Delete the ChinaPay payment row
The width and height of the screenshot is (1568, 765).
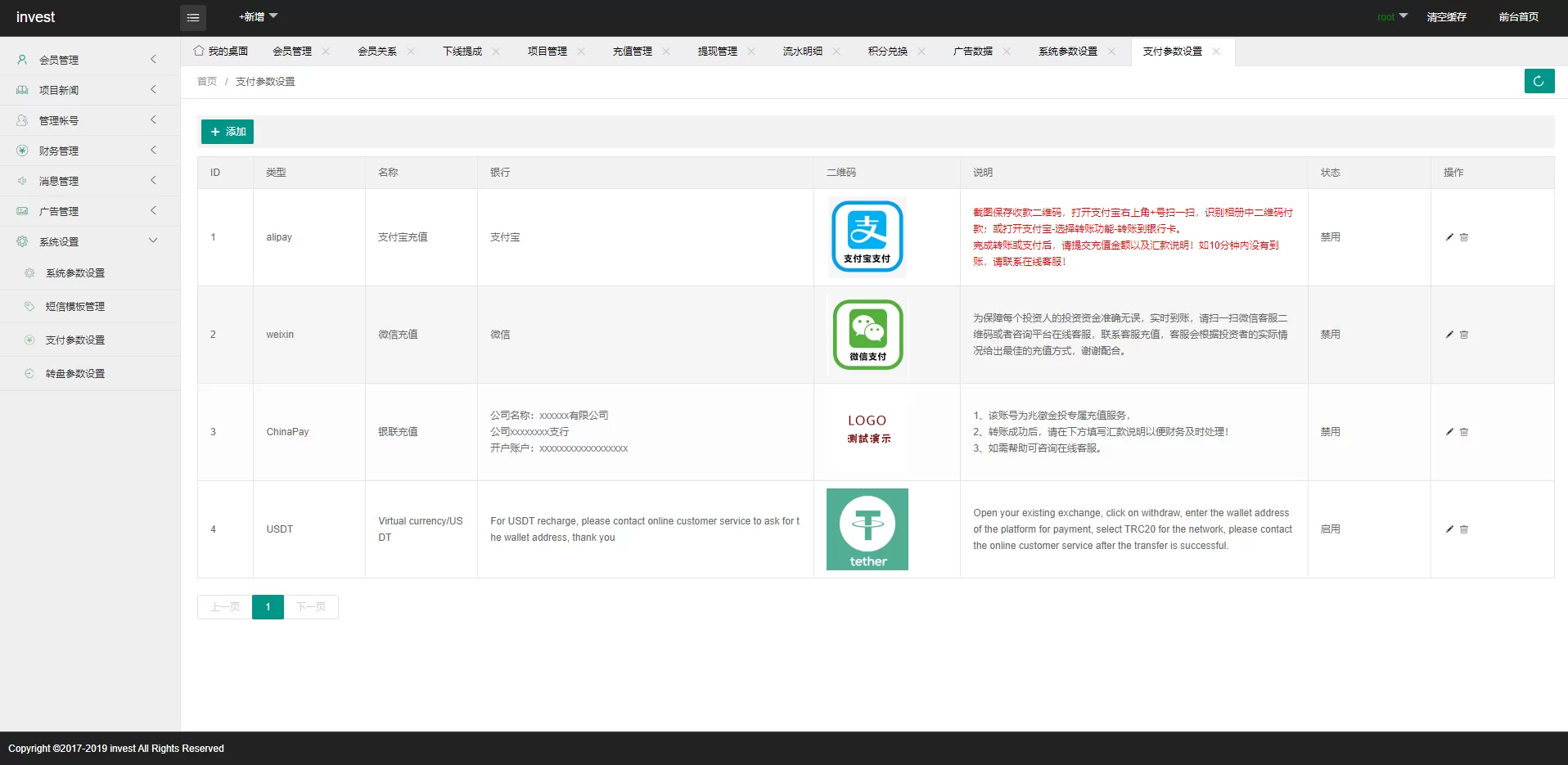pos(1464,432)
